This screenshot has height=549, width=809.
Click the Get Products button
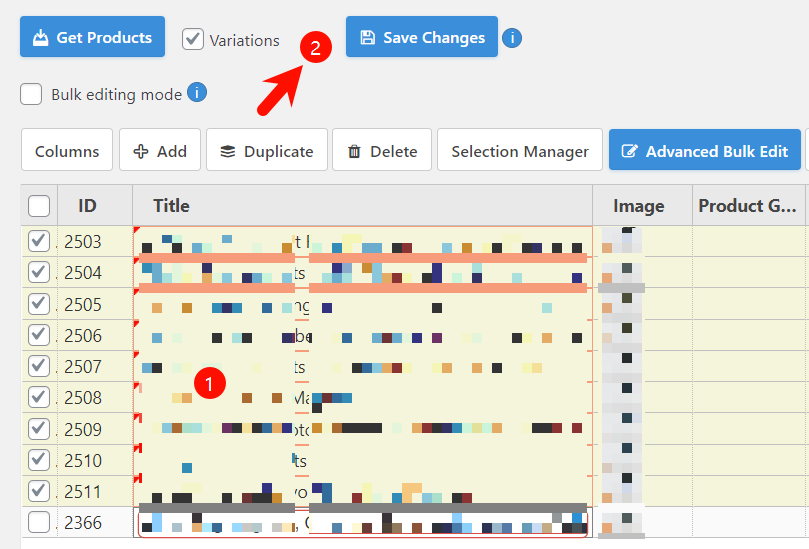coord(92,37)
